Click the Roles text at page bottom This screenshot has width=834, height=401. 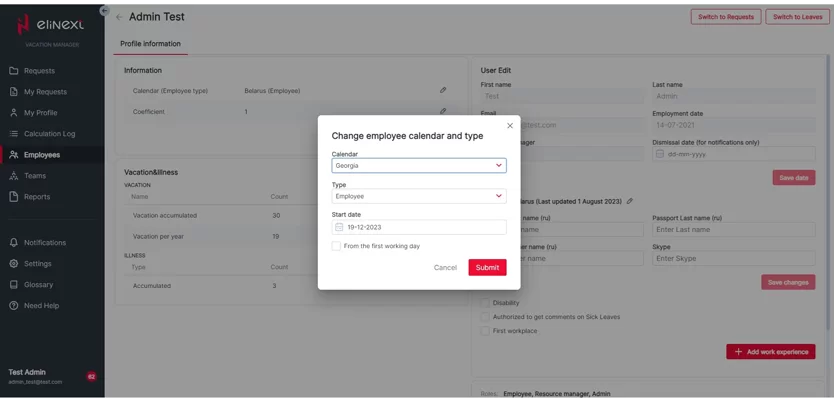(x=546, y=394)
